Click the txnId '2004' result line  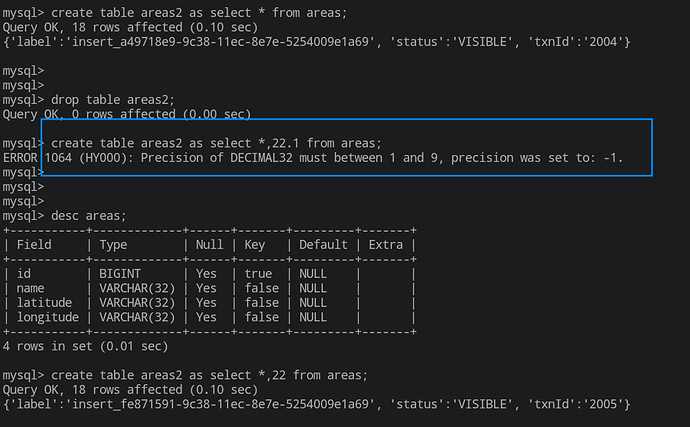(x=316, y=43)
